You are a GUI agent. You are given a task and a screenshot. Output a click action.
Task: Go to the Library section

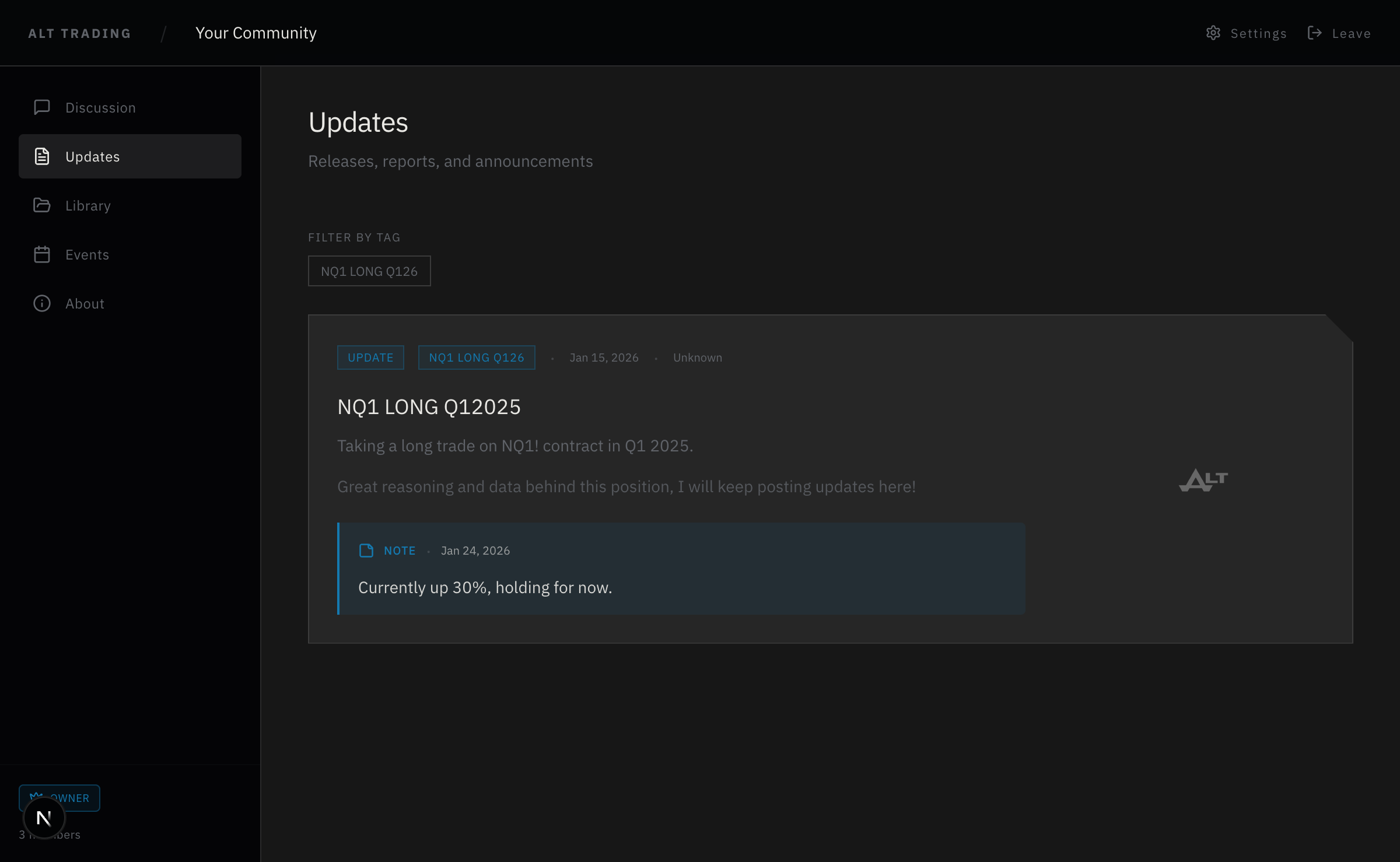point(88,206)
